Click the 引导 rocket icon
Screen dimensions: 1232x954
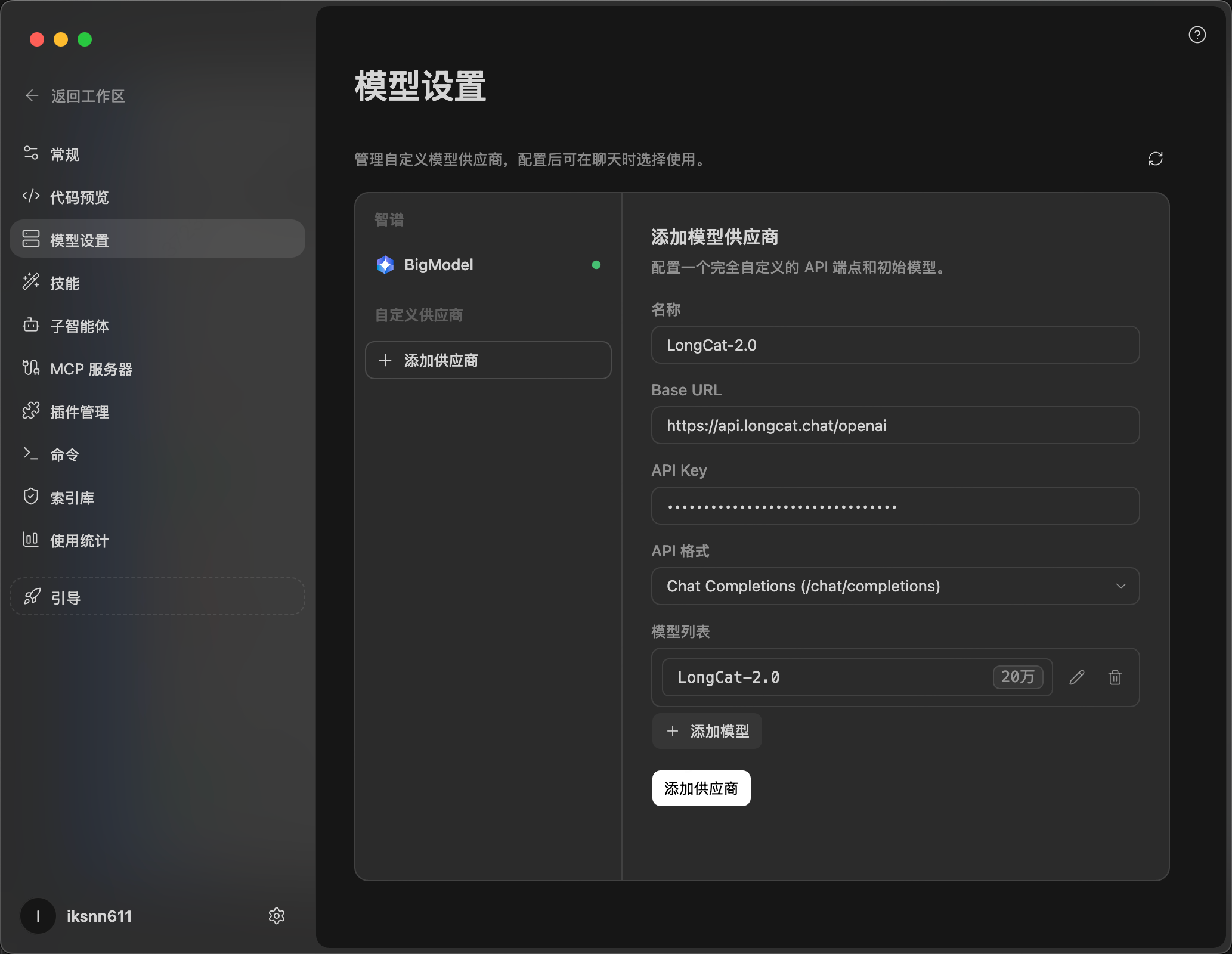(x=32, y=596)
